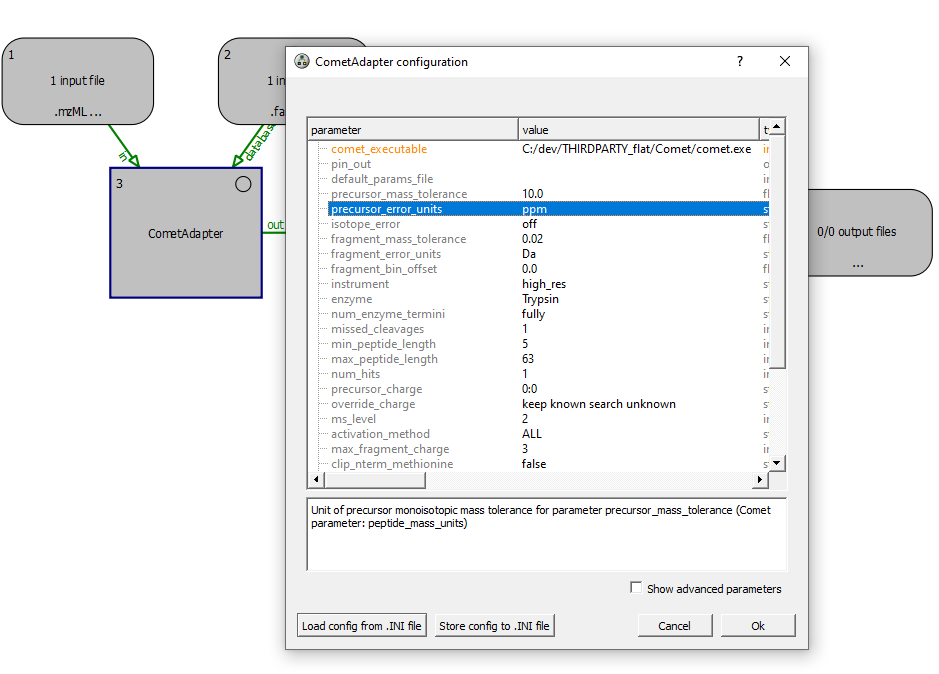
Task: Click the Cancel button
Action: 674,626
